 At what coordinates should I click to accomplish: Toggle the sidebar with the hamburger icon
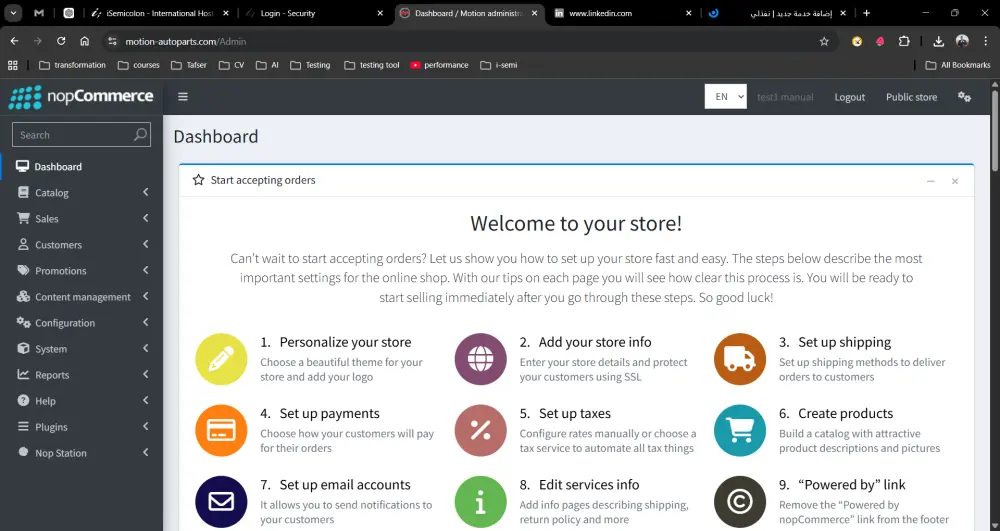[183, 97]
